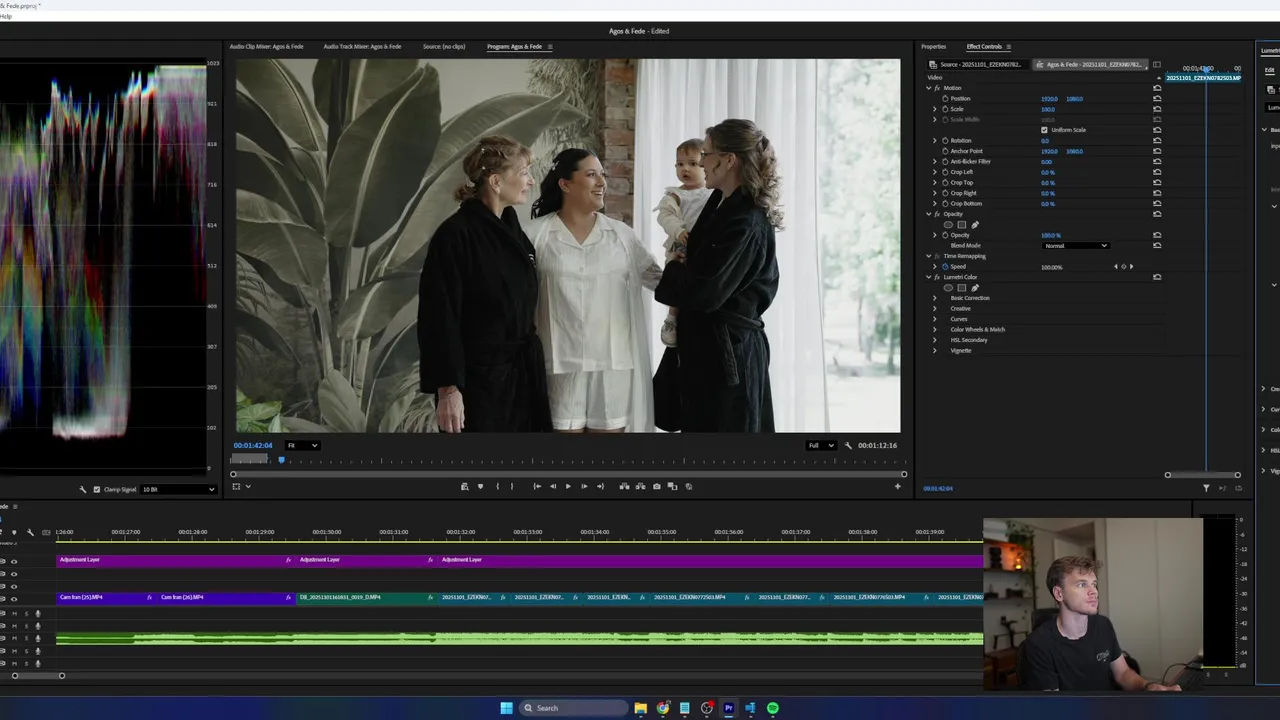Go to next Speed keyframe arrow

tap(1132, 267)
